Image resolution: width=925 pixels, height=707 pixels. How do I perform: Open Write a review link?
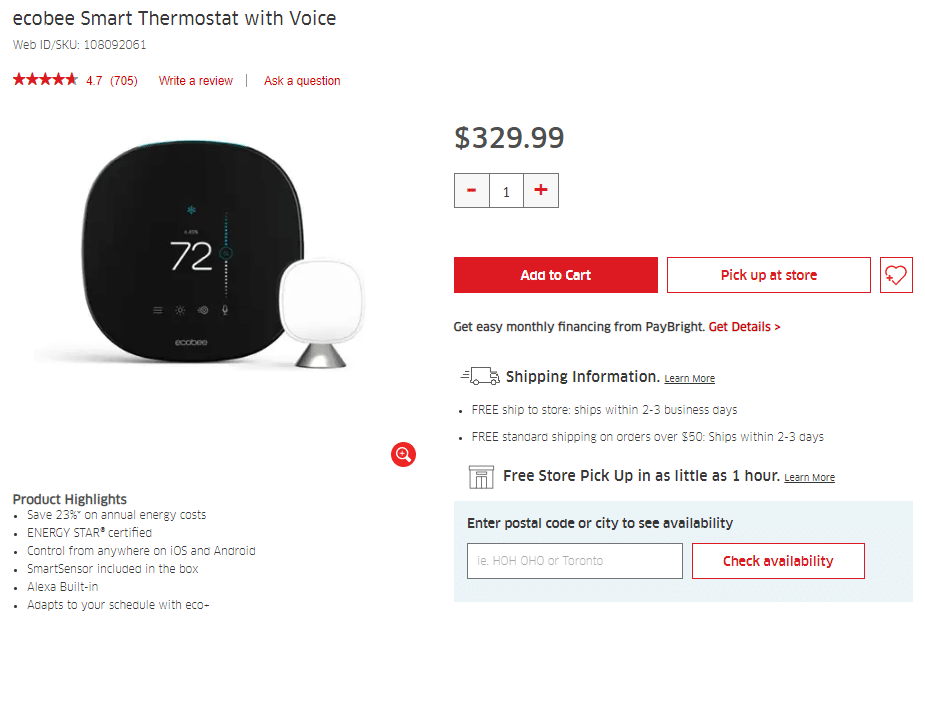tap(196, 81)
